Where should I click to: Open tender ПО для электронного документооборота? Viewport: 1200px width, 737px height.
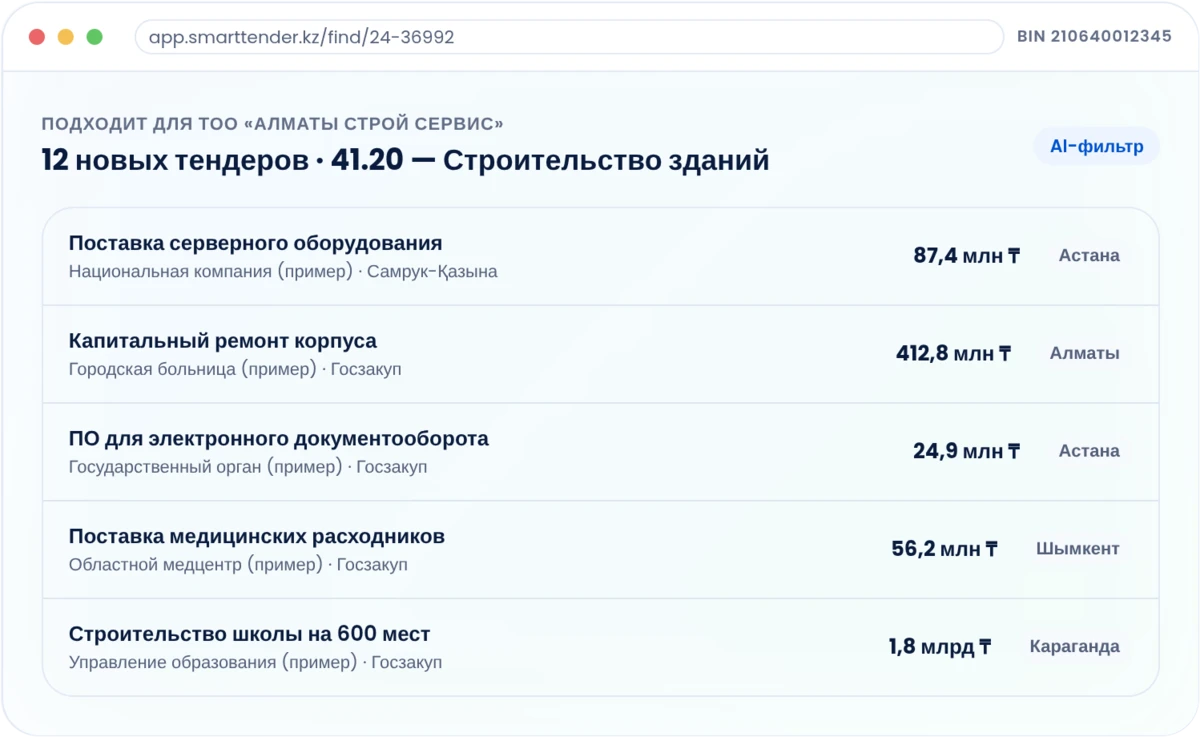(600, 452)
